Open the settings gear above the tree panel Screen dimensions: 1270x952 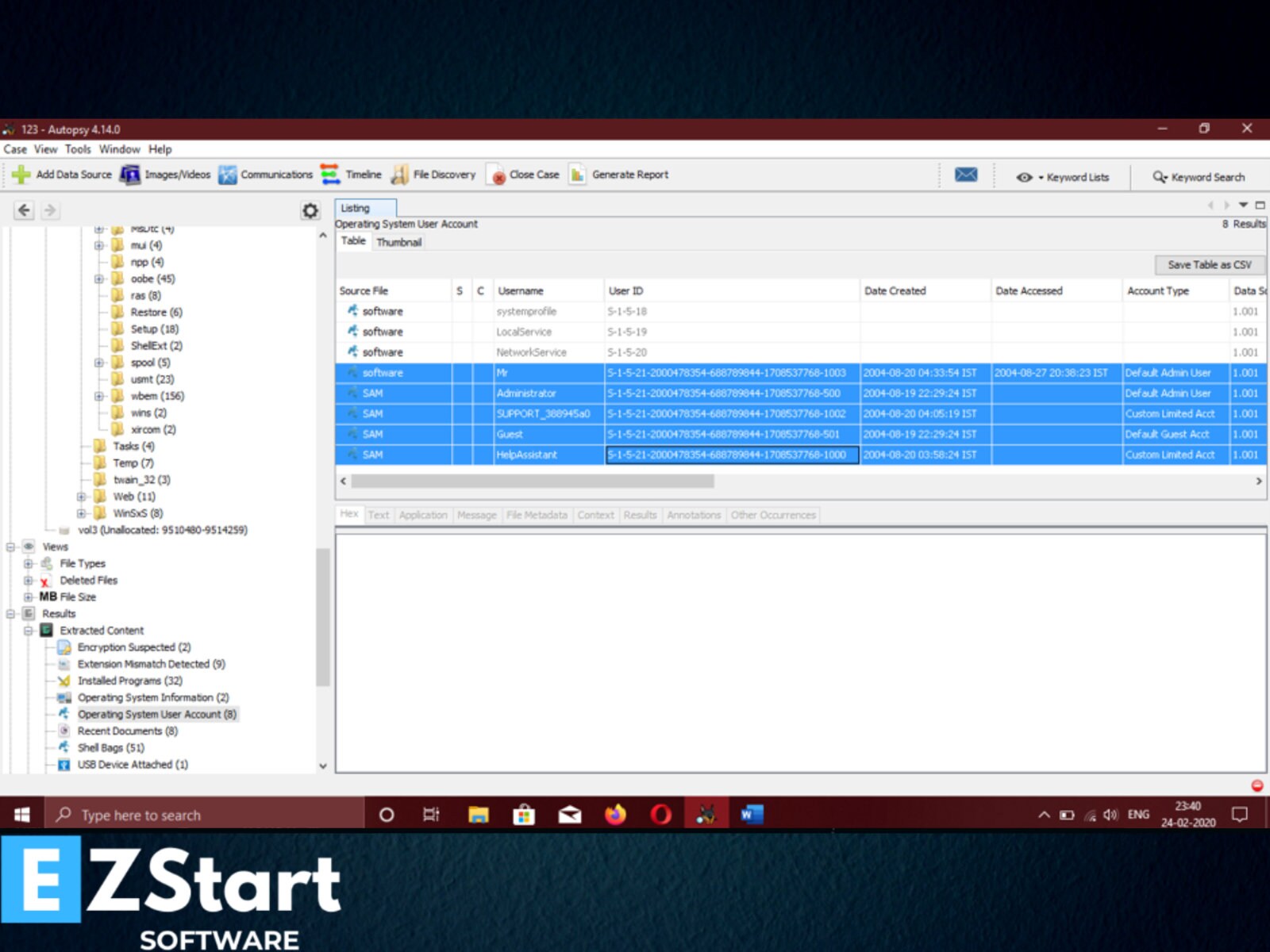(x=309, y=209)
